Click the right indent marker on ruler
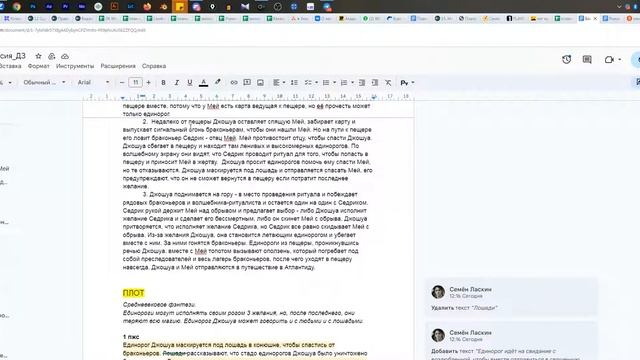 [373, 97]
